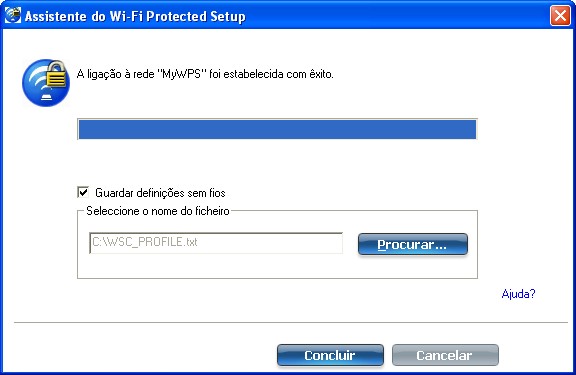
Task: Click the Cancelar button
Action: 445,355
